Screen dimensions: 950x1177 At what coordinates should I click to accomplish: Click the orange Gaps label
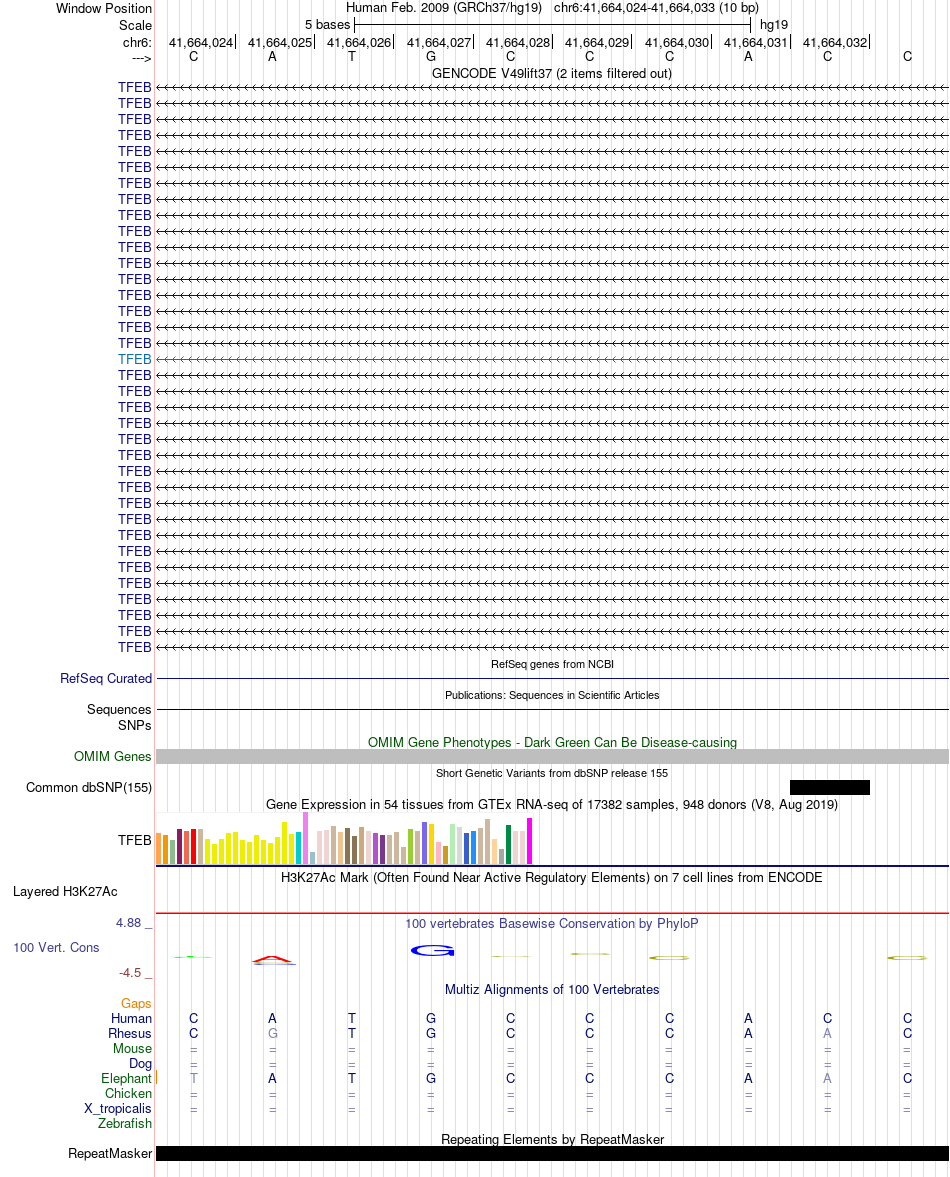coord(136,1004)
